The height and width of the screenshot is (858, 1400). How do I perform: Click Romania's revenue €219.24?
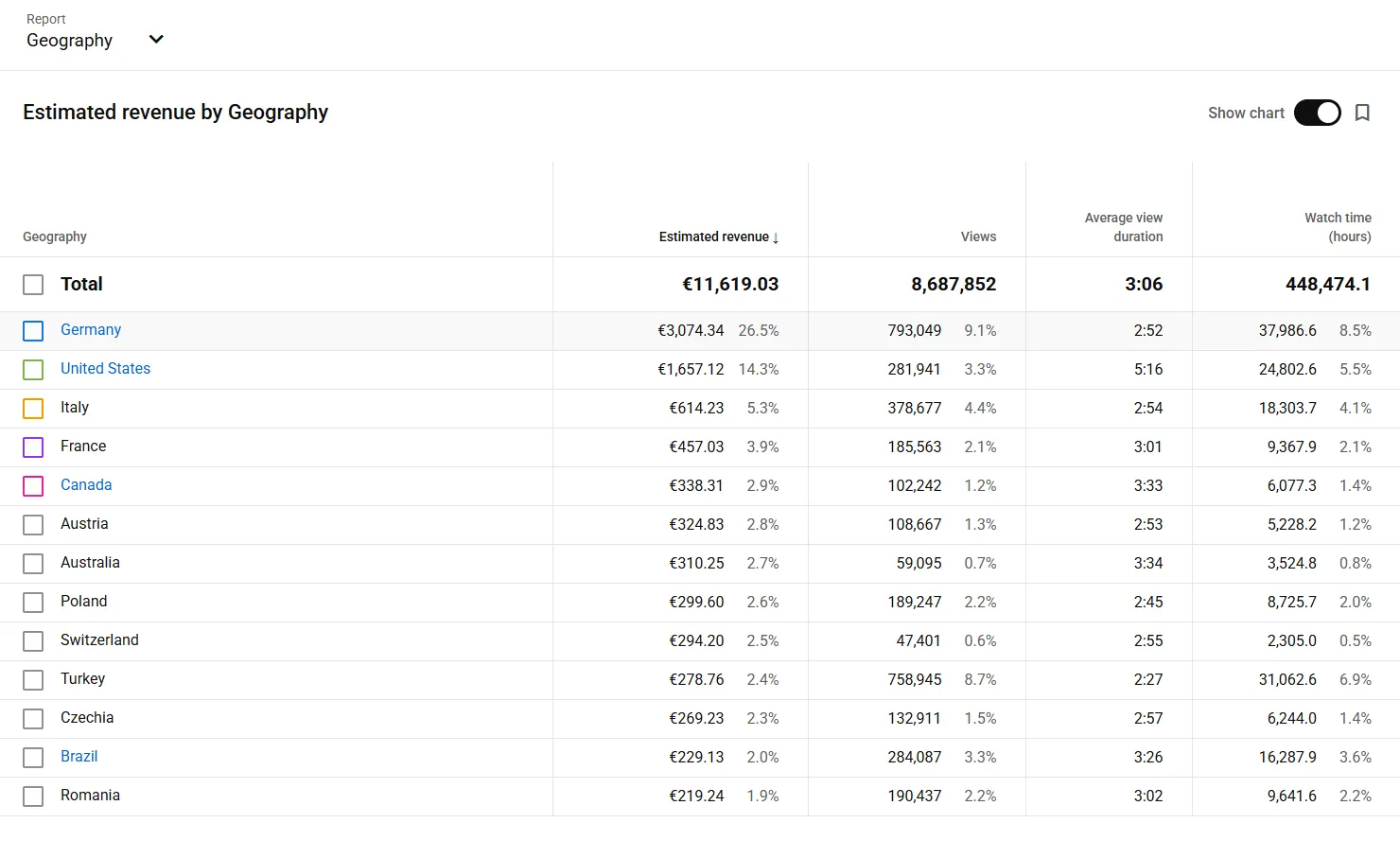click(696, 796)
